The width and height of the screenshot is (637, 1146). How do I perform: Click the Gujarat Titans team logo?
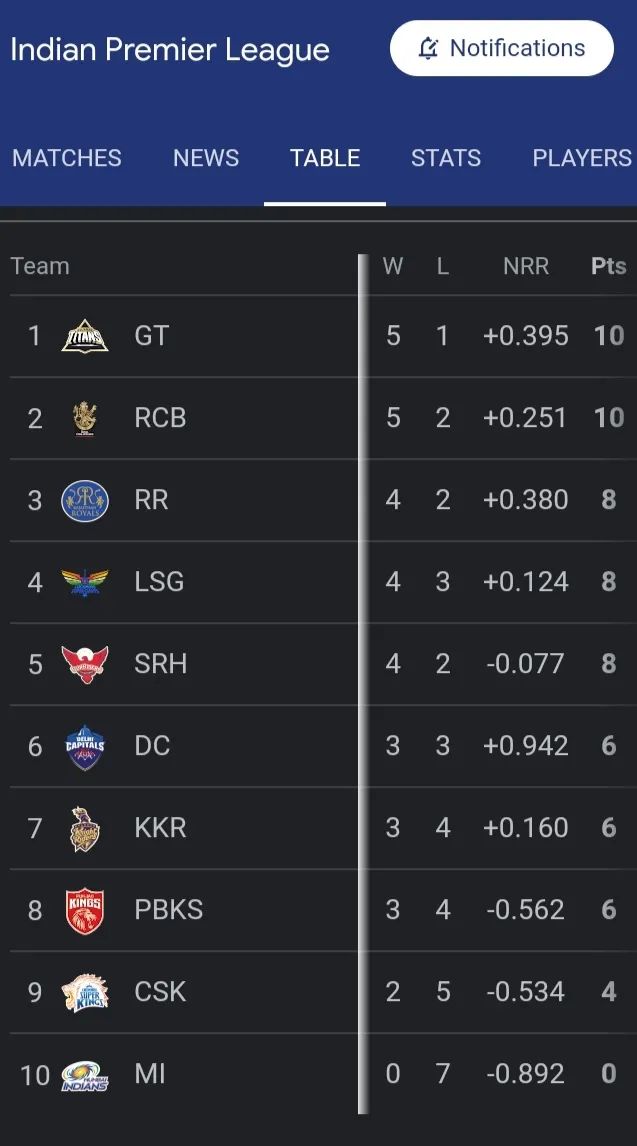(85, 336)
